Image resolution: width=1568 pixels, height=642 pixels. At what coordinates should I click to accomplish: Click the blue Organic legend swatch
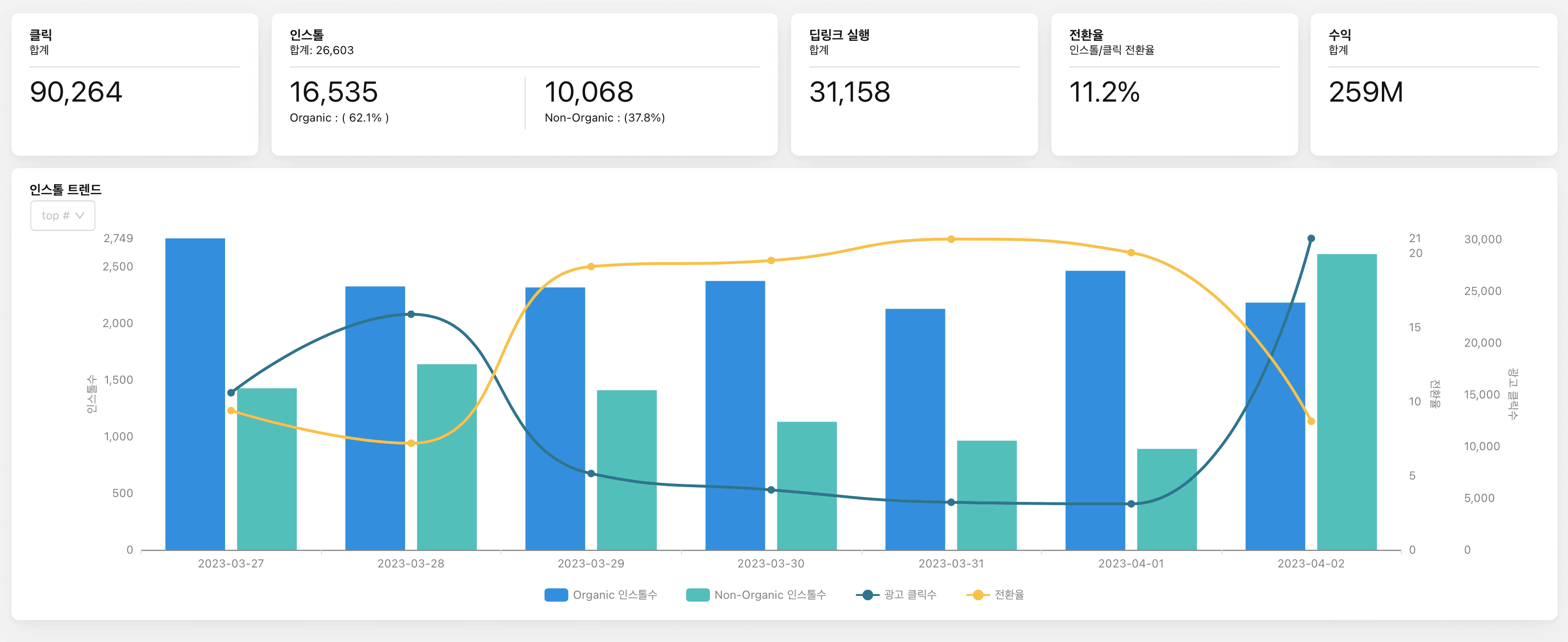[x=556, y=595]
